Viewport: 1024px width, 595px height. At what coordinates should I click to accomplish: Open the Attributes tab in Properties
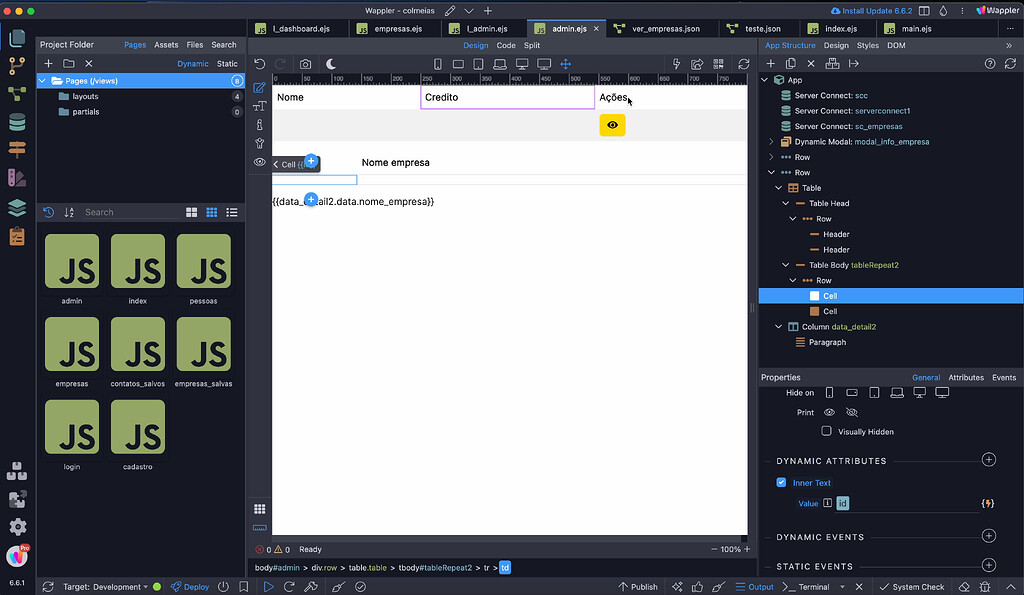pyautogui.click(x=966, y=377)
